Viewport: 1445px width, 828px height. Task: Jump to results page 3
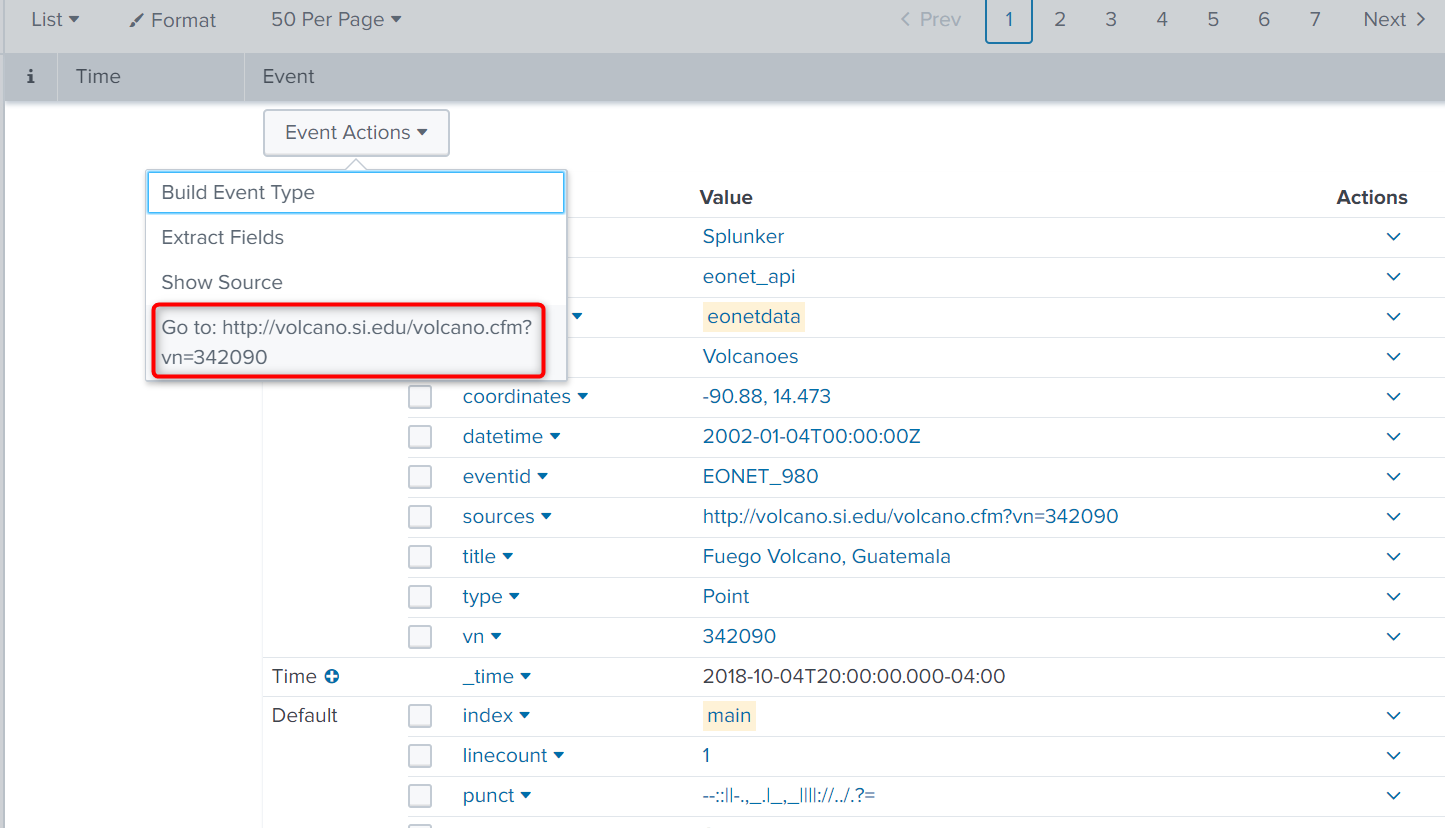(x=1110, y=19)
